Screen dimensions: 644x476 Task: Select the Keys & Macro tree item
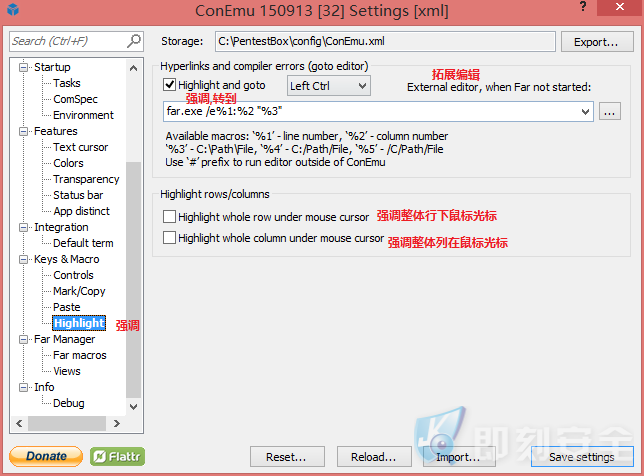coord(67,259)
